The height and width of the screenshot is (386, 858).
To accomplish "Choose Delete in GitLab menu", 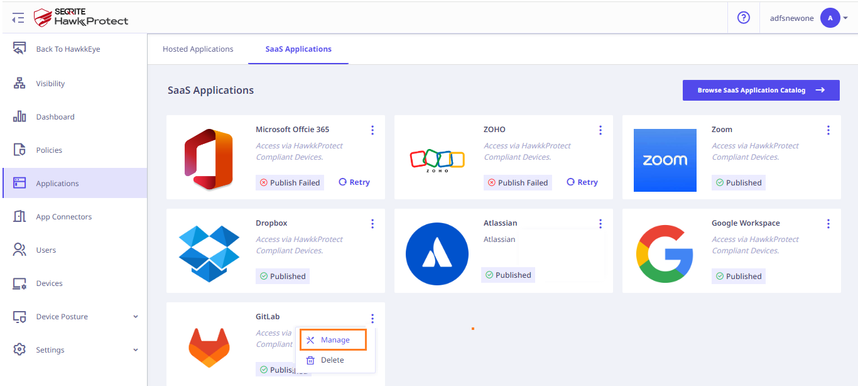I will (x=325, y=360).
